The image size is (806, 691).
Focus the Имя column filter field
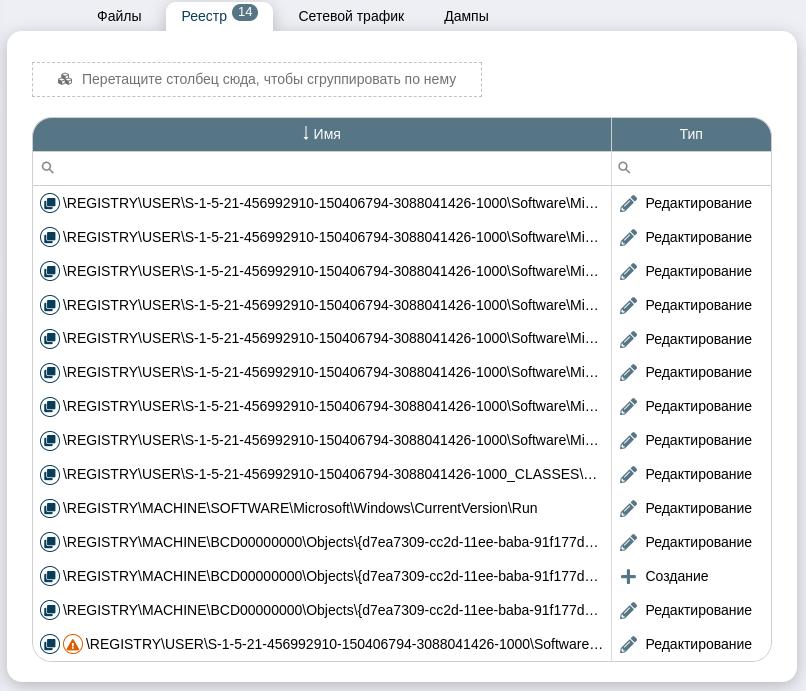(x=330, y=168)
